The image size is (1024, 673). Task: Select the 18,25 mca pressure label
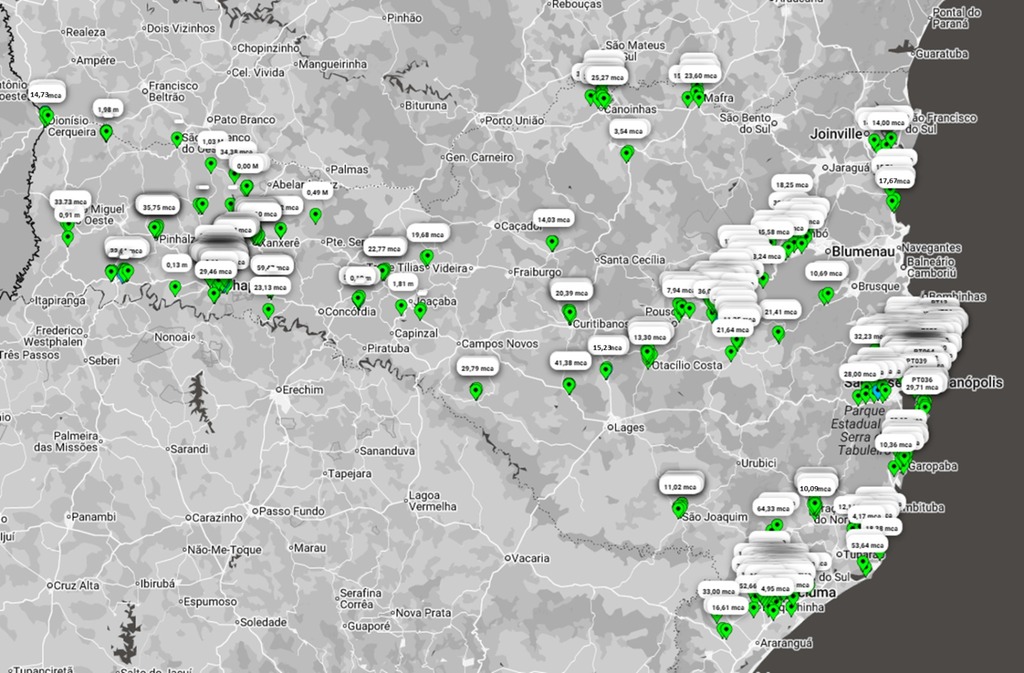coord(791,184)
